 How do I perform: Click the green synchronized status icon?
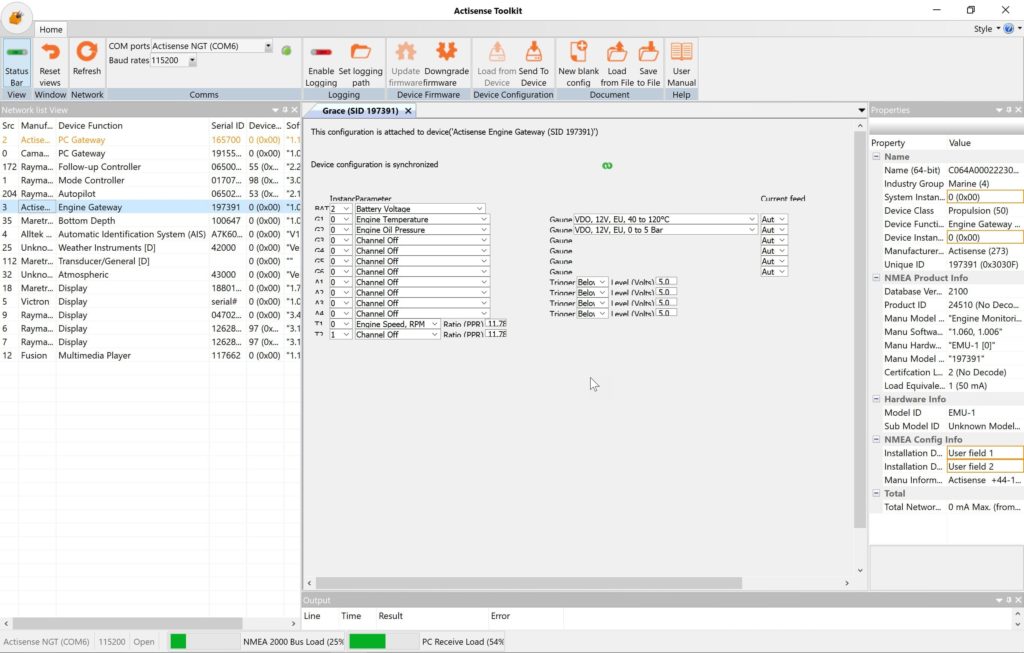(607, 166)
